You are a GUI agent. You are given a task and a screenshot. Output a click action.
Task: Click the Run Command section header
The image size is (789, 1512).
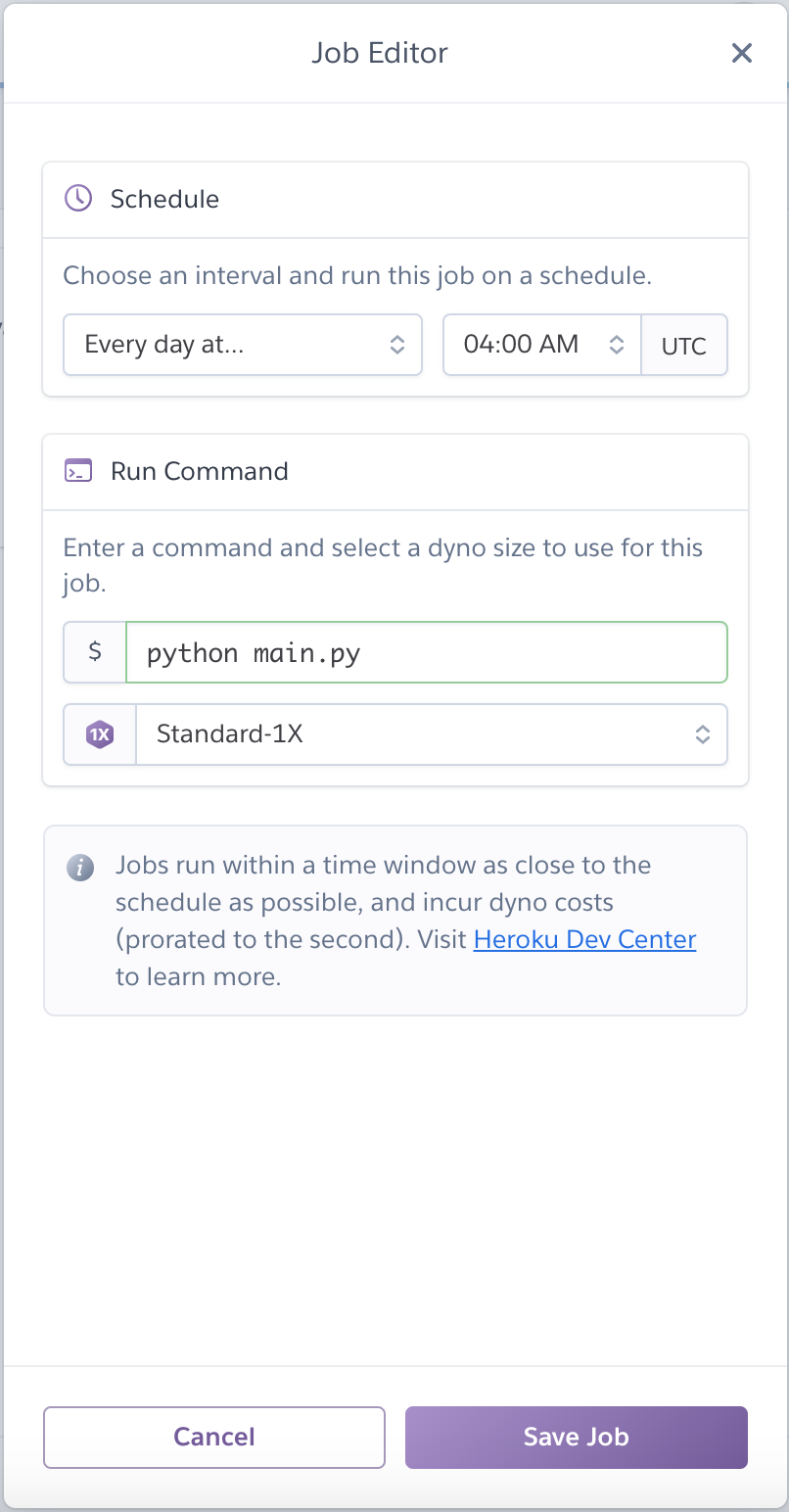coord(199,471)
